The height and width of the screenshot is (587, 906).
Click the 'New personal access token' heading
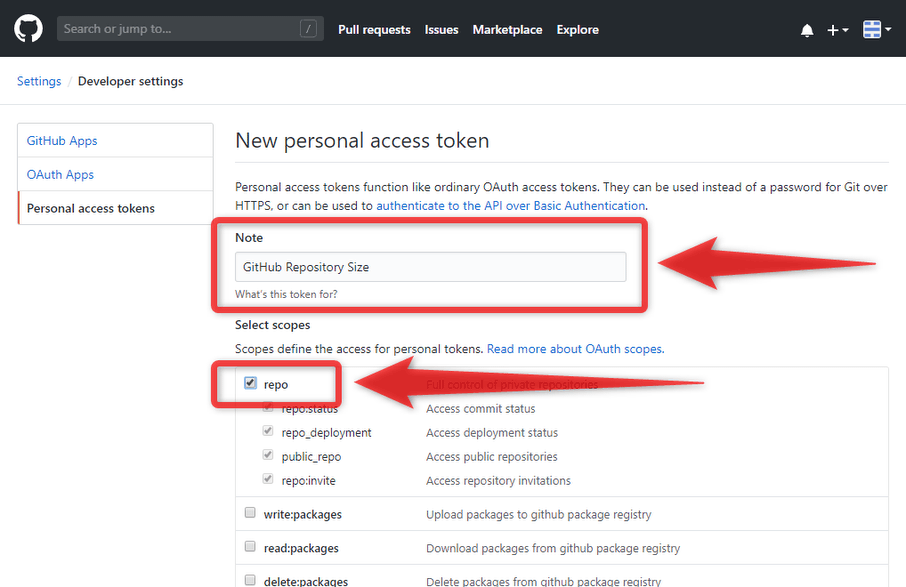(362, 140)
